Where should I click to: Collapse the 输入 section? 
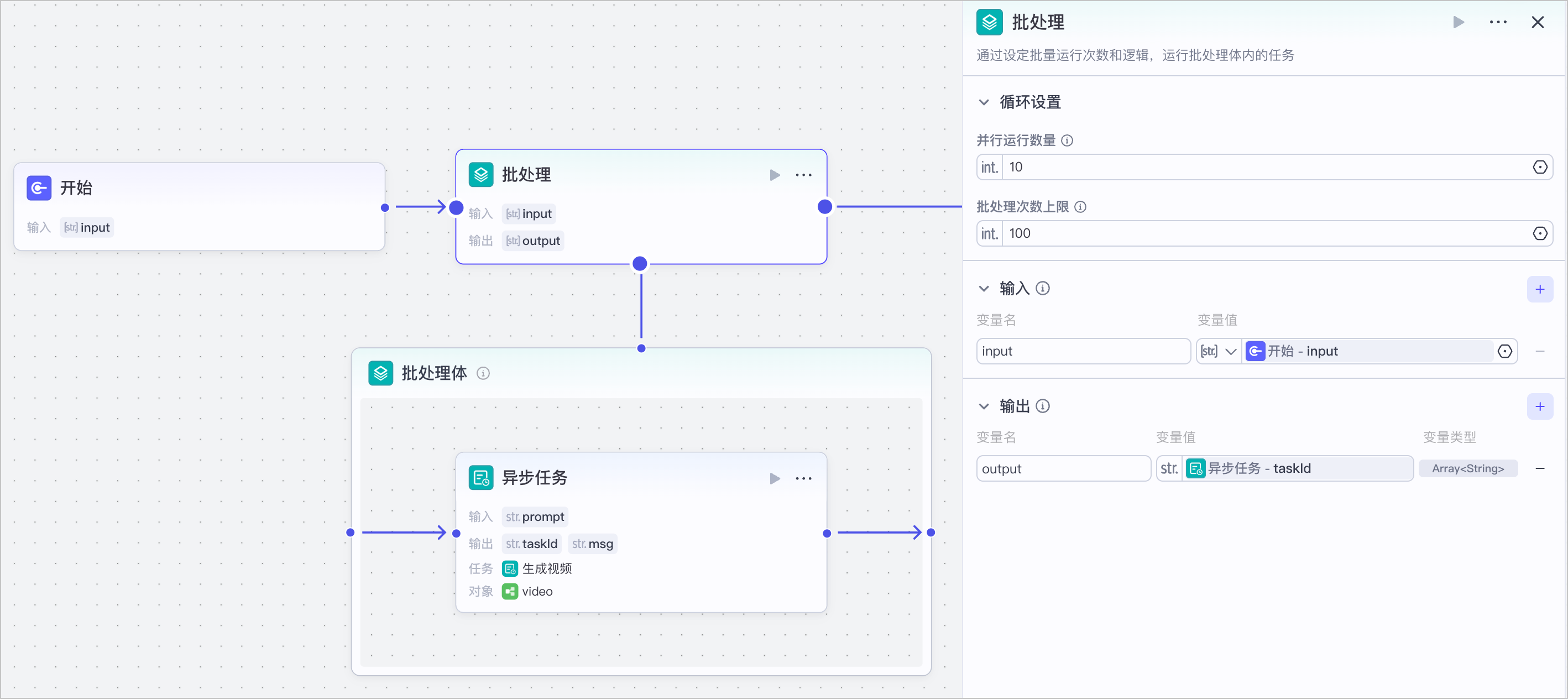pos(984,289)
